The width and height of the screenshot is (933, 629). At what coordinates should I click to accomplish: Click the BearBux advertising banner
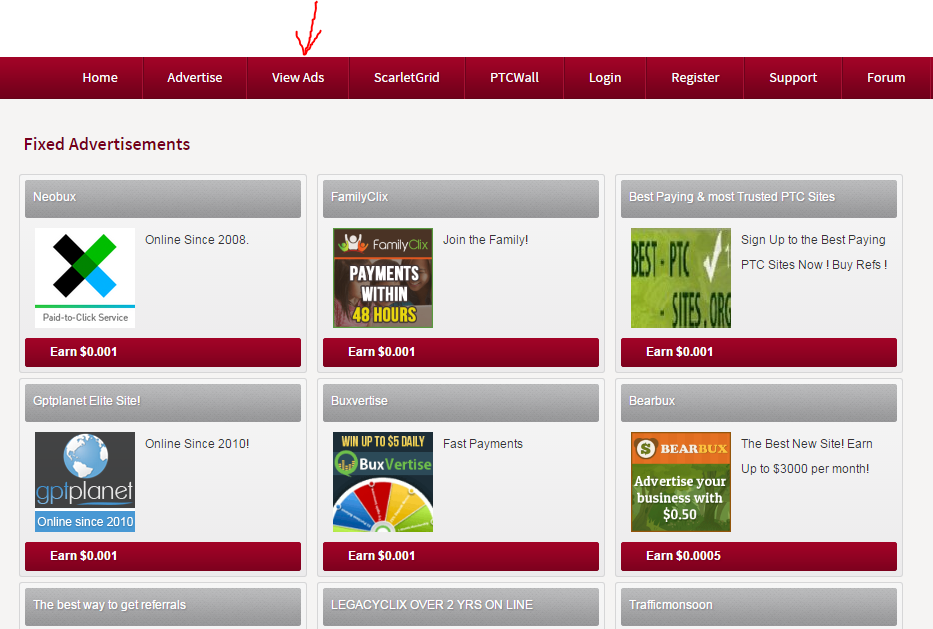[680, 481]
